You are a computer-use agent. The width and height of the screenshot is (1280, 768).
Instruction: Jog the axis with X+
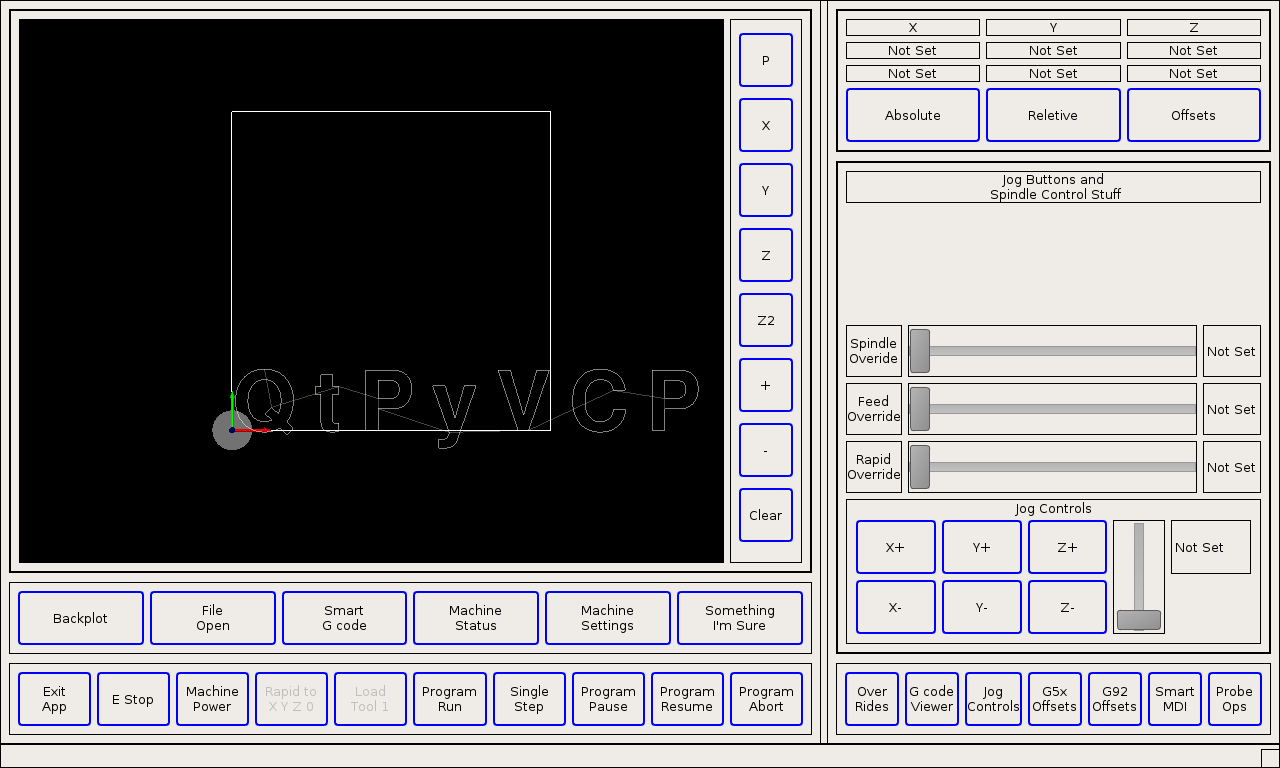(895, 547)
